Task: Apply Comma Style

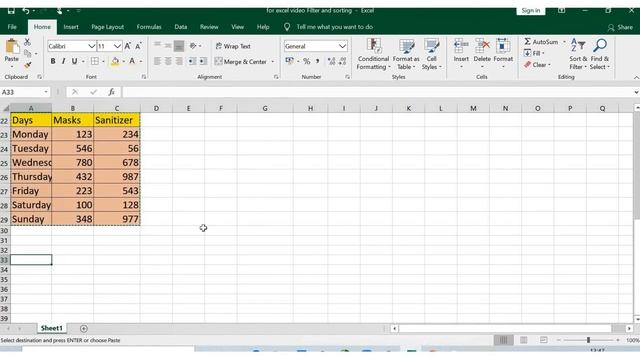Action: click(x=318, y=61)
